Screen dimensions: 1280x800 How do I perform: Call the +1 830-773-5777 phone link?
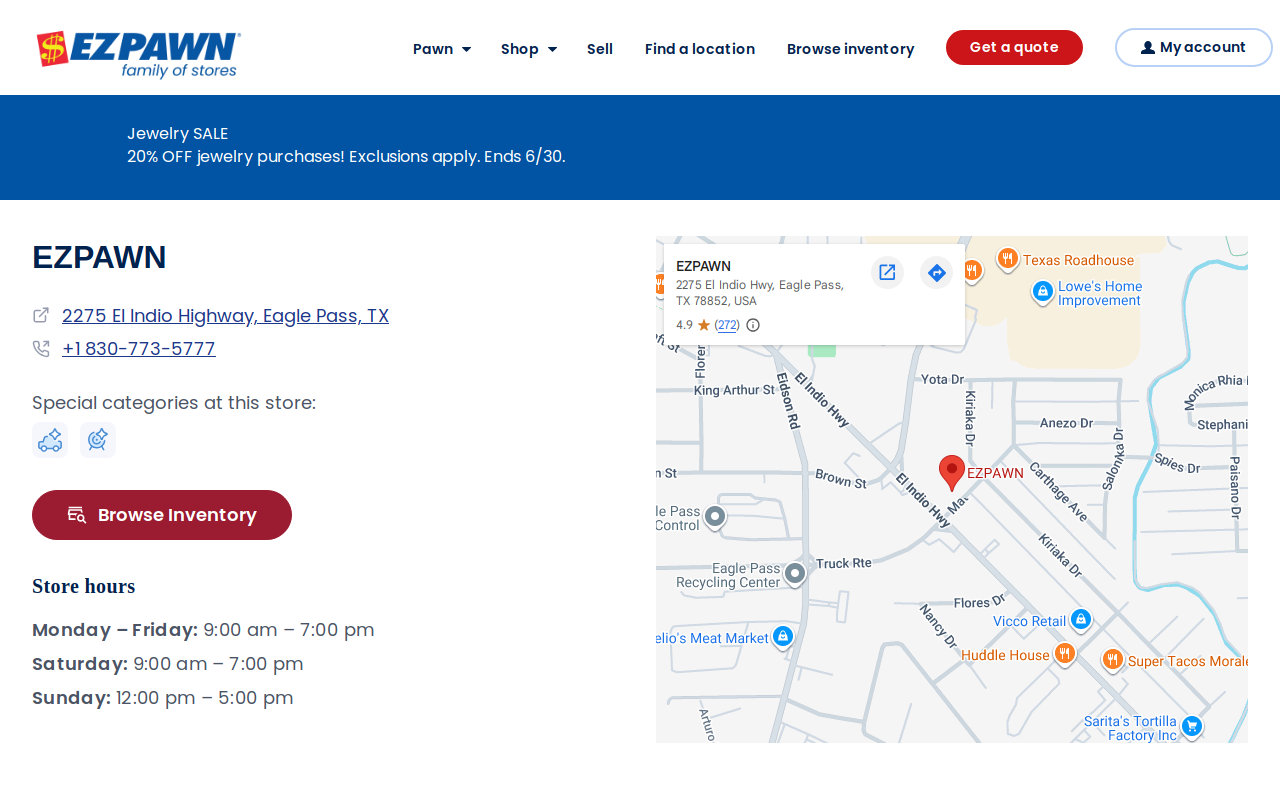coord(139,349)
